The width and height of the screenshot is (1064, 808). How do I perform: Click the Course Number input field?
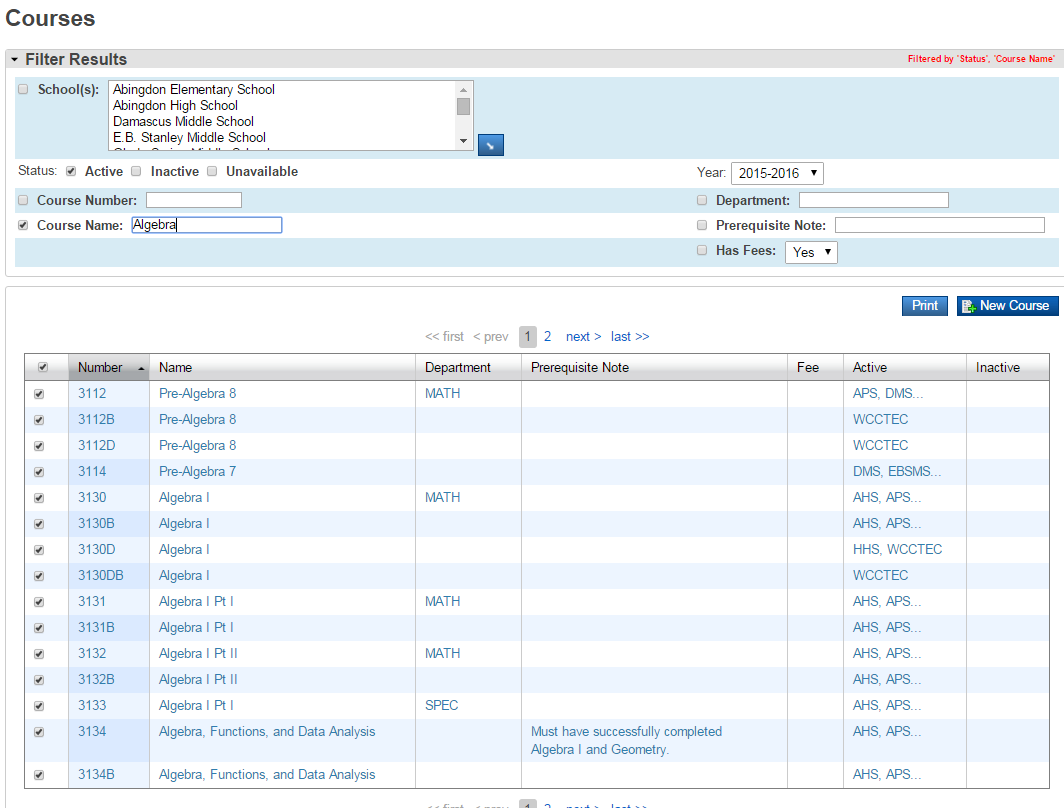click(x=194, y=200)
